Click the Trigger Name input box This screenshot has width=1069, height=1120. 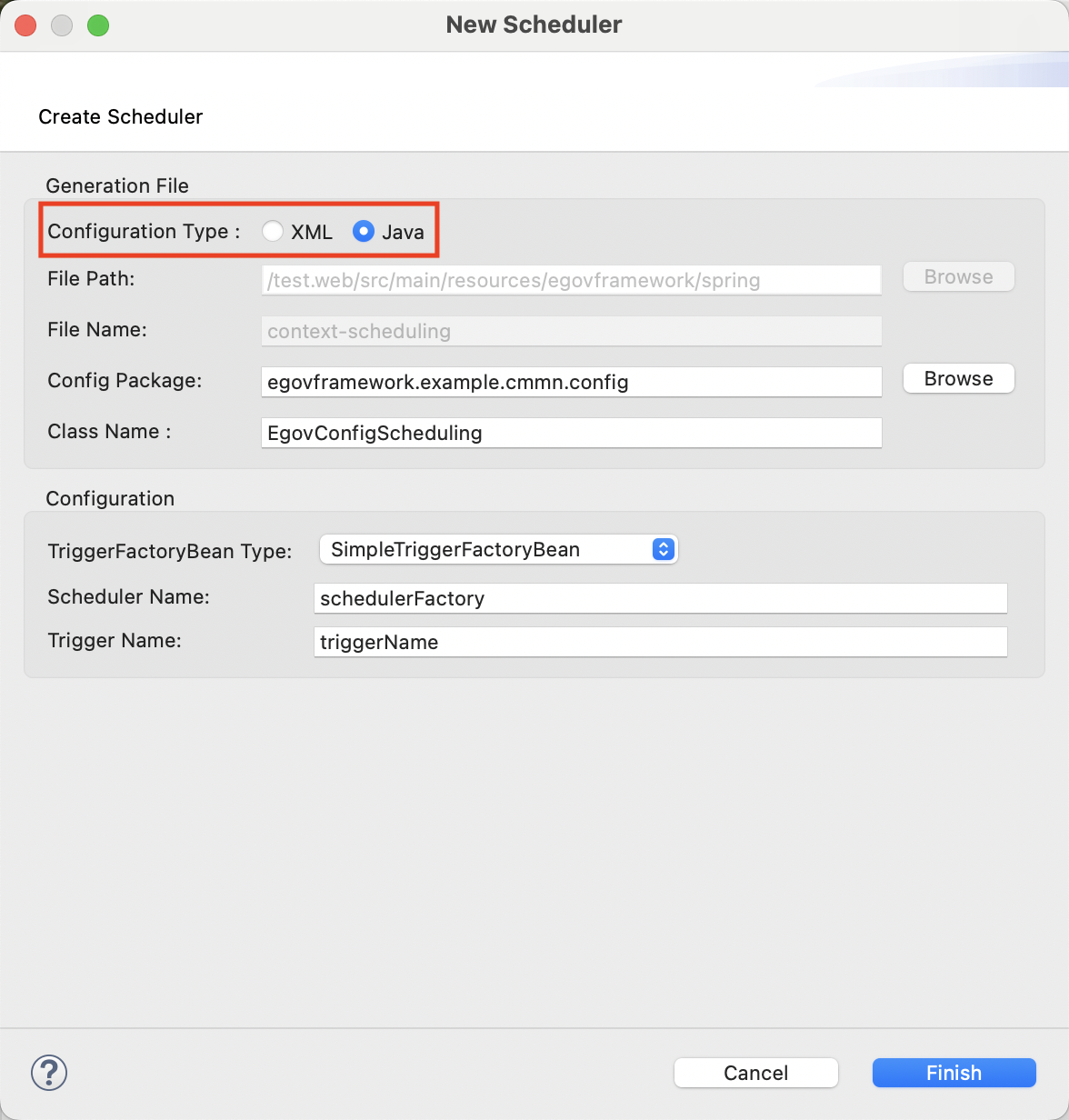tap(660, 642)
